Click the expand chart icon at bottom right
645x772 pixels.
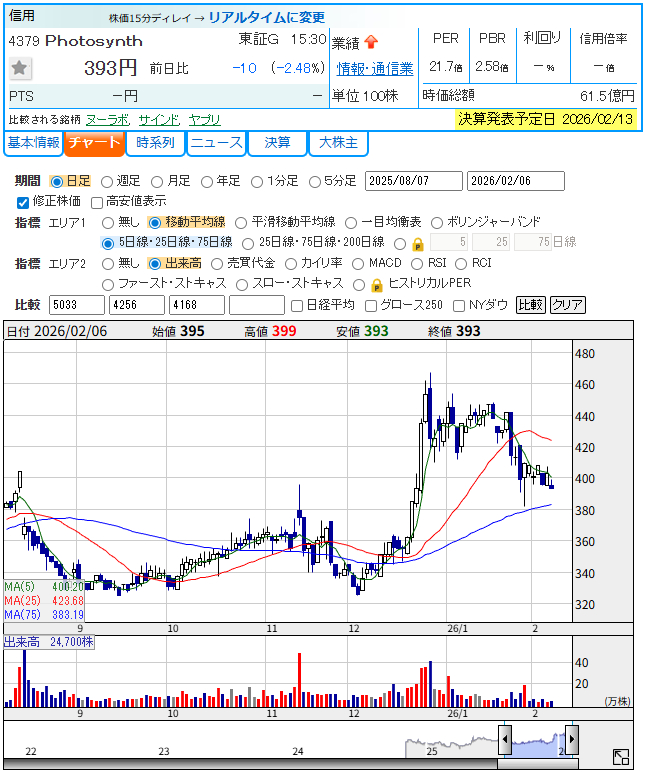(x=620, y=758)
